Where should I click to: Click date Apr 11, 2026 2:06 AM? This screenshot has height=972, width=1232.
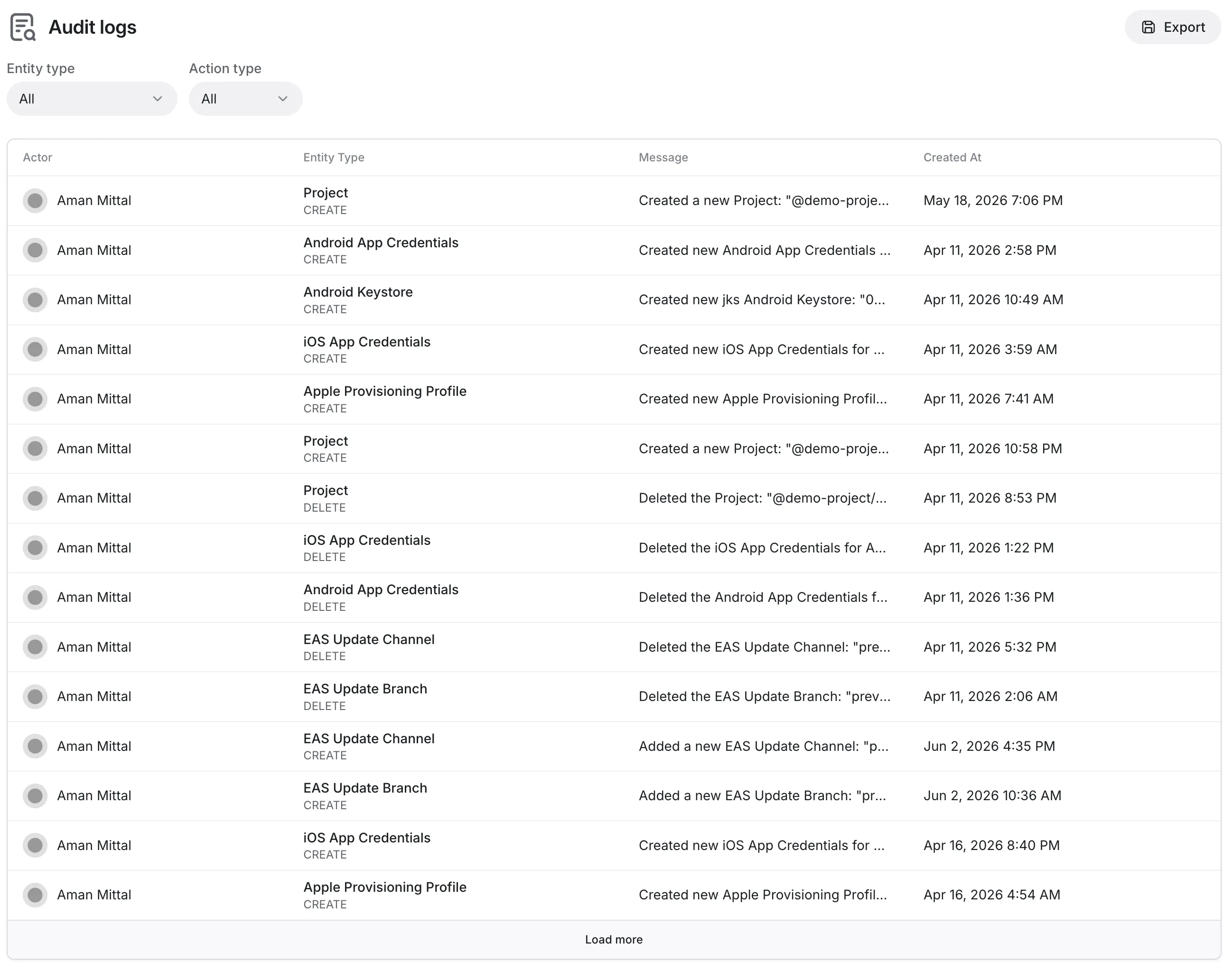pos(991,697)
